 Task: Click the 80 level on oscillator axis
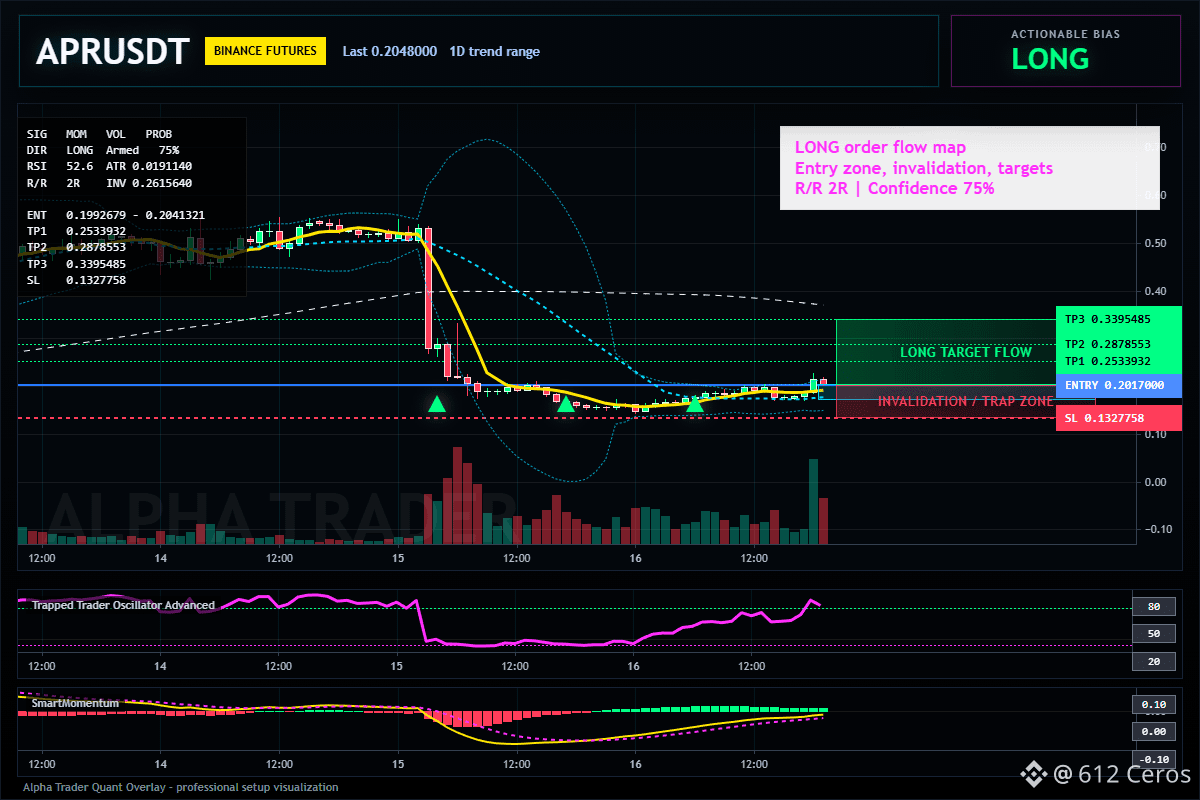click(x=1153, y=606)
